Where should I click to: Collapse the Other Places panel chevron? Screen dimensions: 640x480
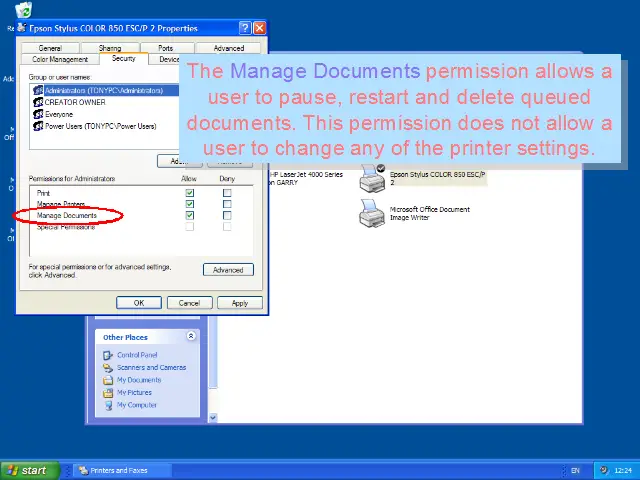(x=191, y=336)
